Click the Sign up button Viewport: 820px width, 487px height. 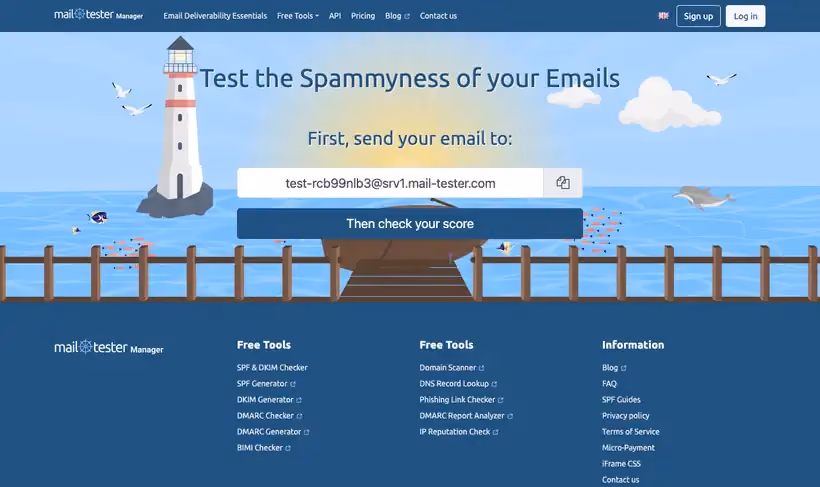(x=698, y=16)
